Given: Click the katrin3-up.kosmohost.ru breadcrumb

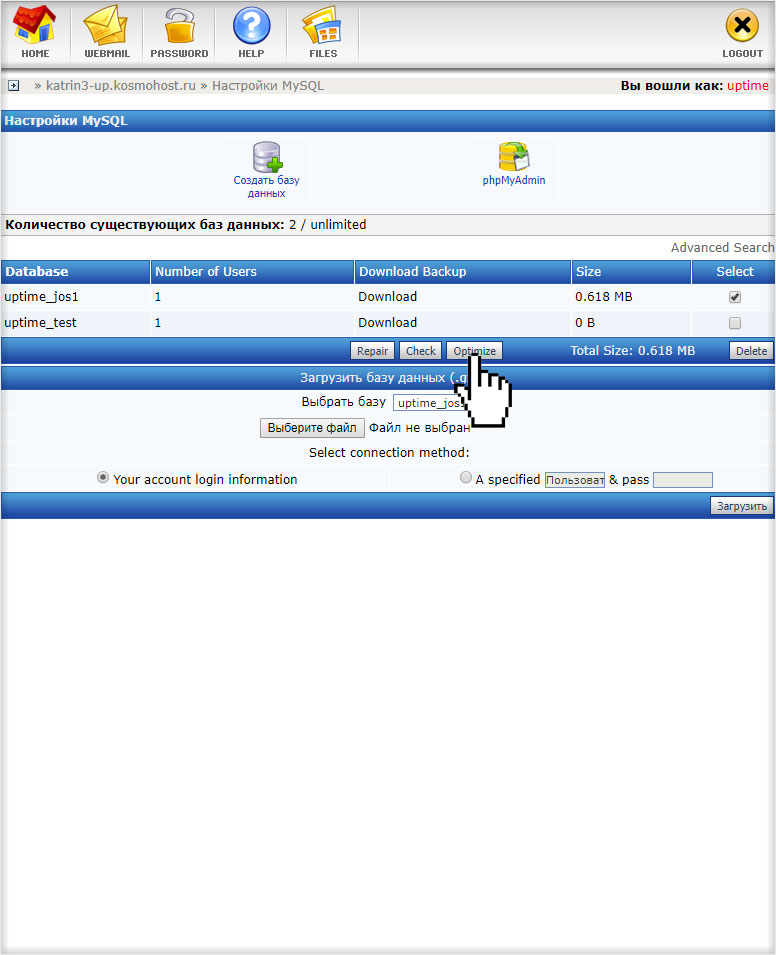Looking at the screenshot, I should pos(121,86).
